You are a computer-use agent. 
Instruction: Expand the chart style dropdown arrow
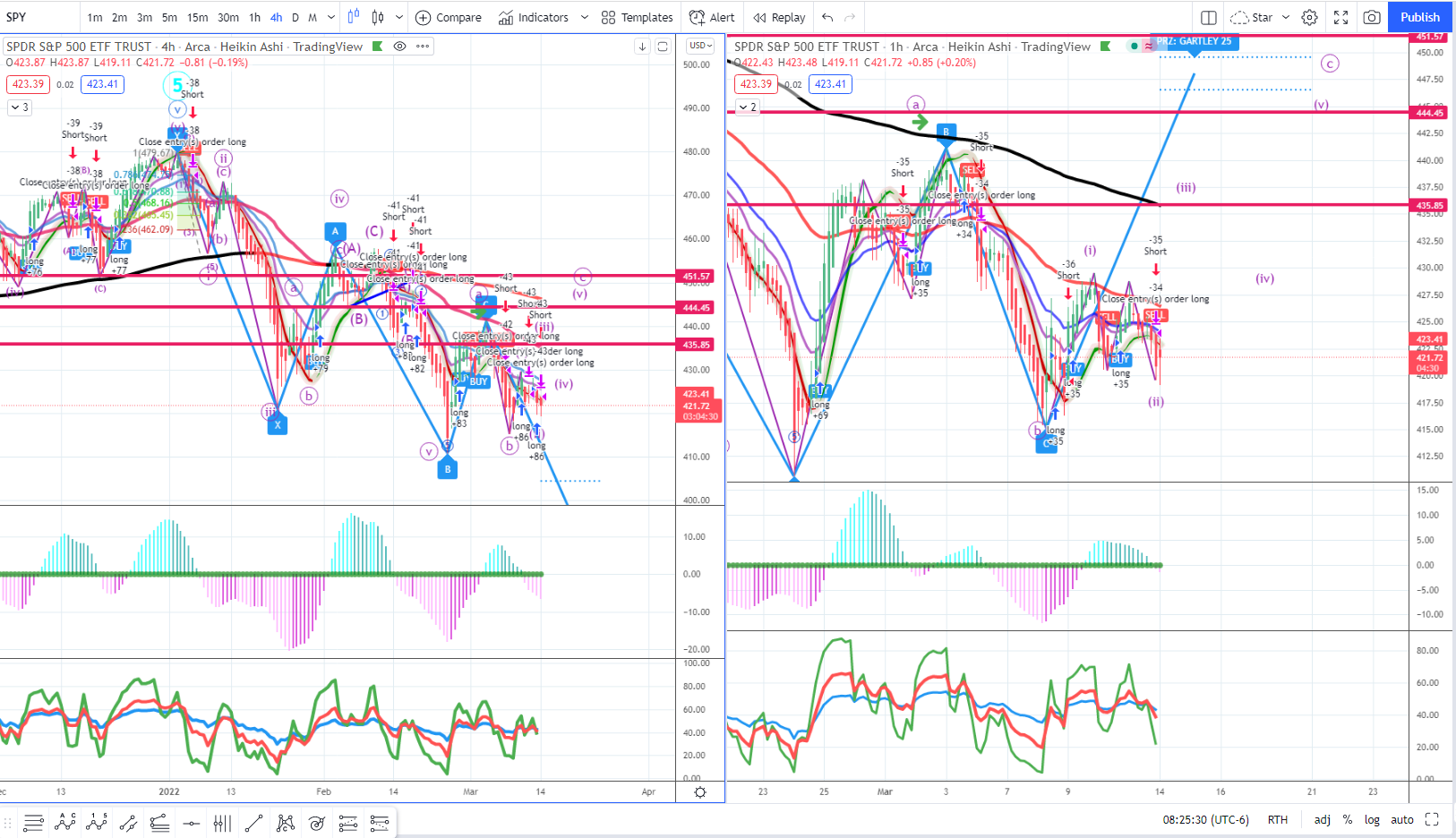[x=398, y=17]
